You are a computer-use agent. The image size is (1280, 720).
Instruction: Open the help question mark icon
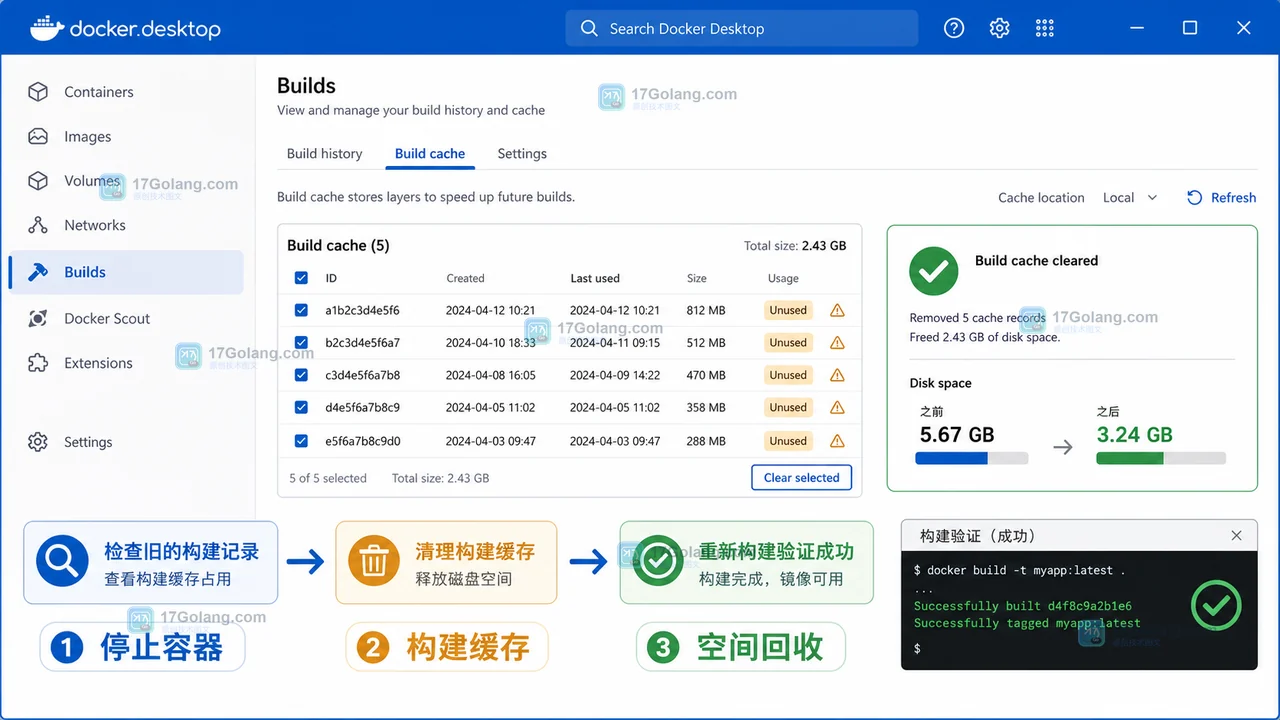[954, 28]
